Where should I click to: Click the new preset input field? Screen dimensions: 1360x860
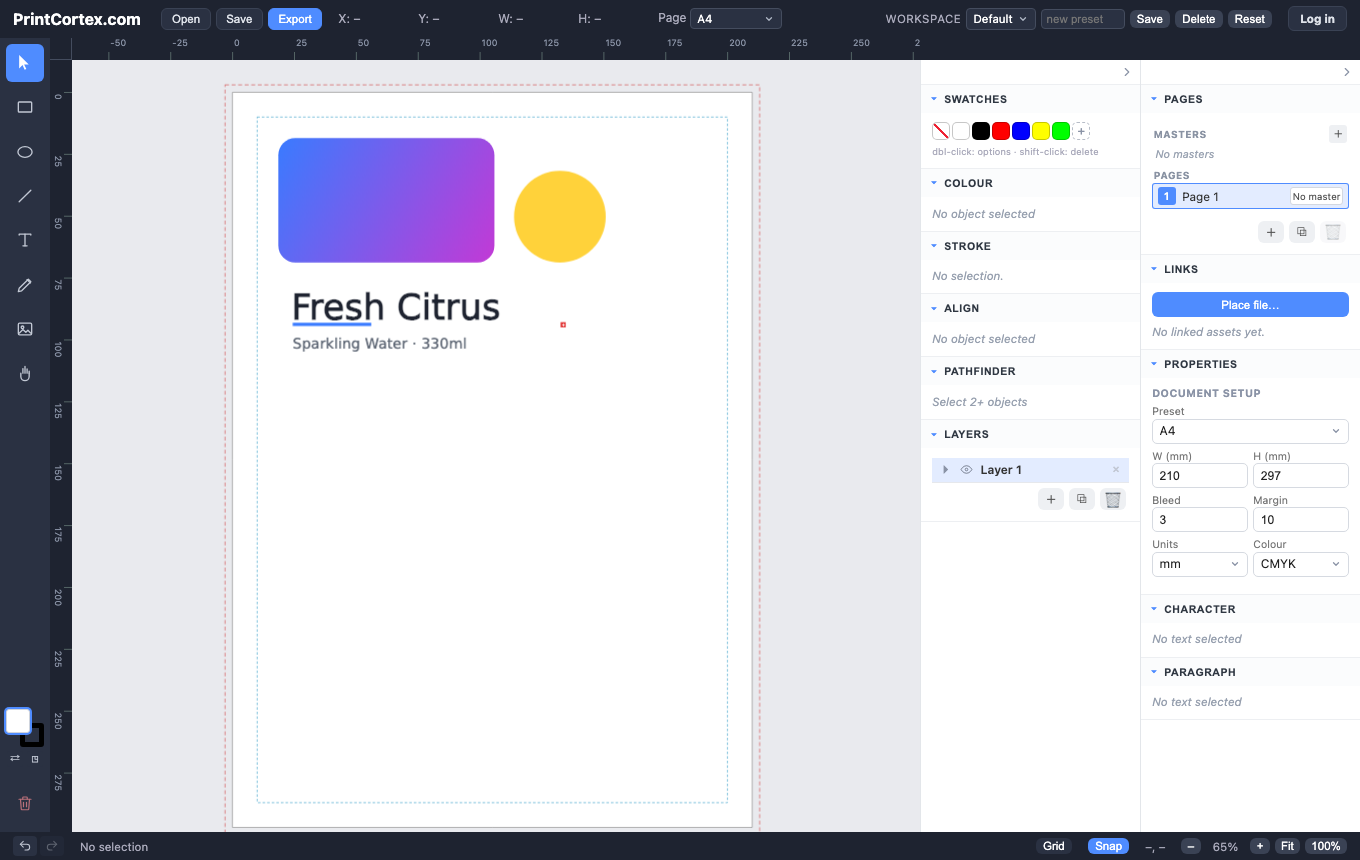pyautogui.click(x=1083, y=19)
